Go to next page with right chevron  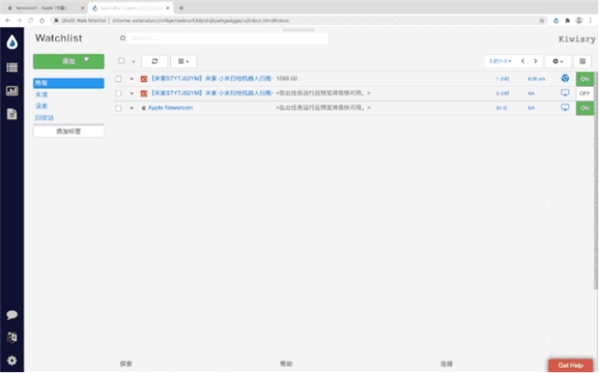[x=535, y=61]
